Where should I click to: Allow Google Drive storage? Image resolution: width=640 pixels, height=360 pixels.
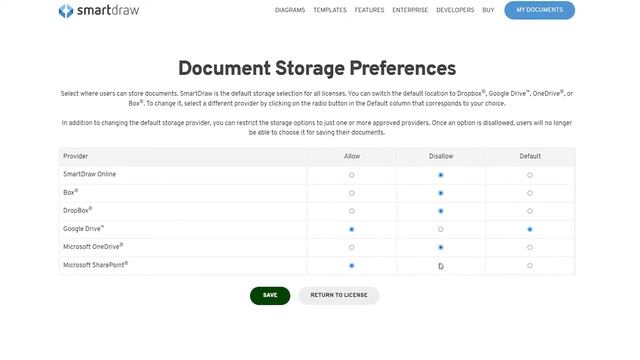tap(351, 229)
